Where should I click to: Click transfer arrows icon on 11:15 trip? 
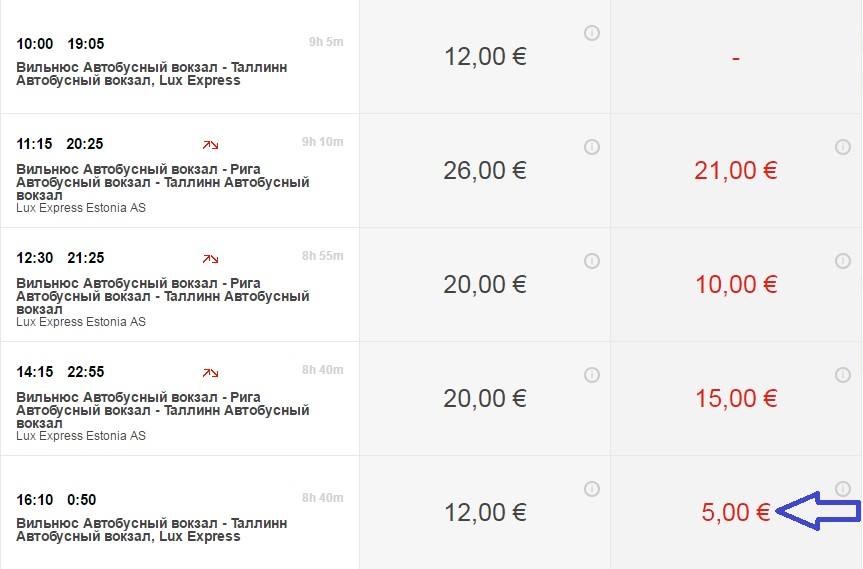tap(210, 145)
